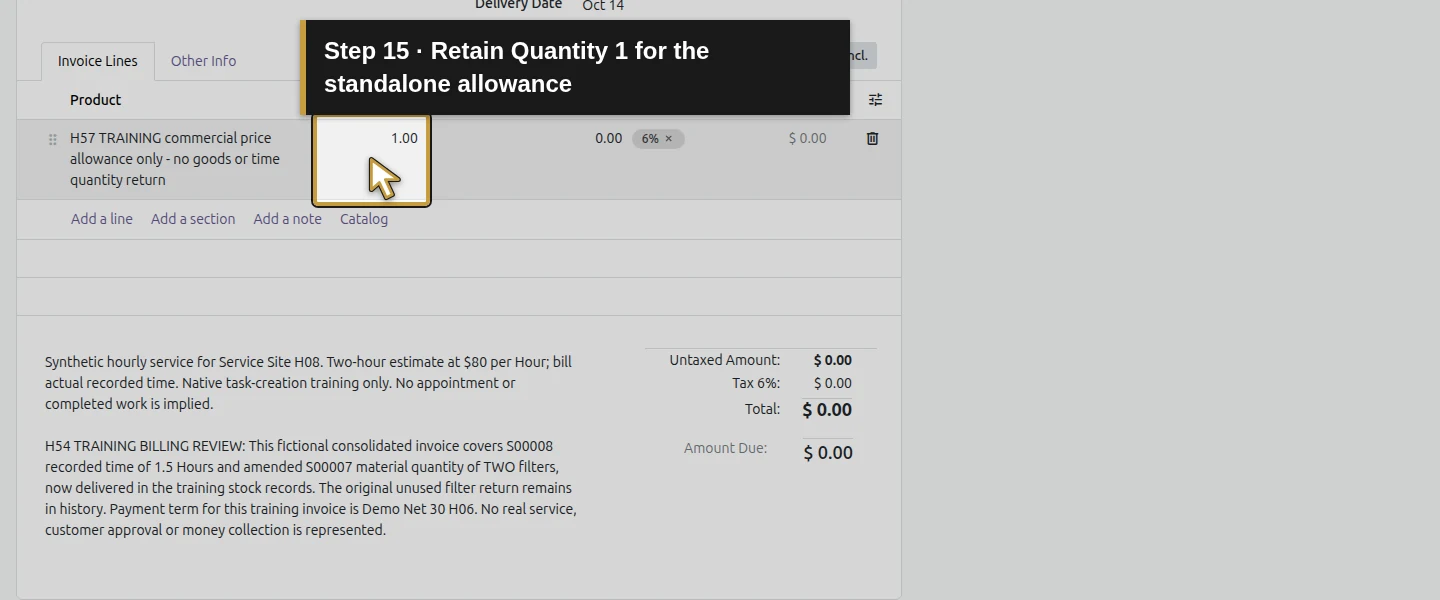
Task: Open column settings adjust icon
Action: 875,100
